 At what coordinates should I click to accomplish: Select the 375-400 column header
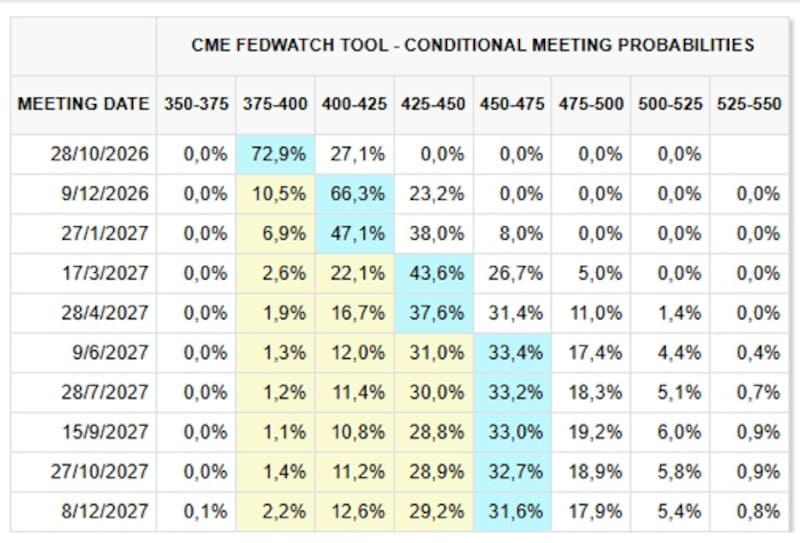275,104
